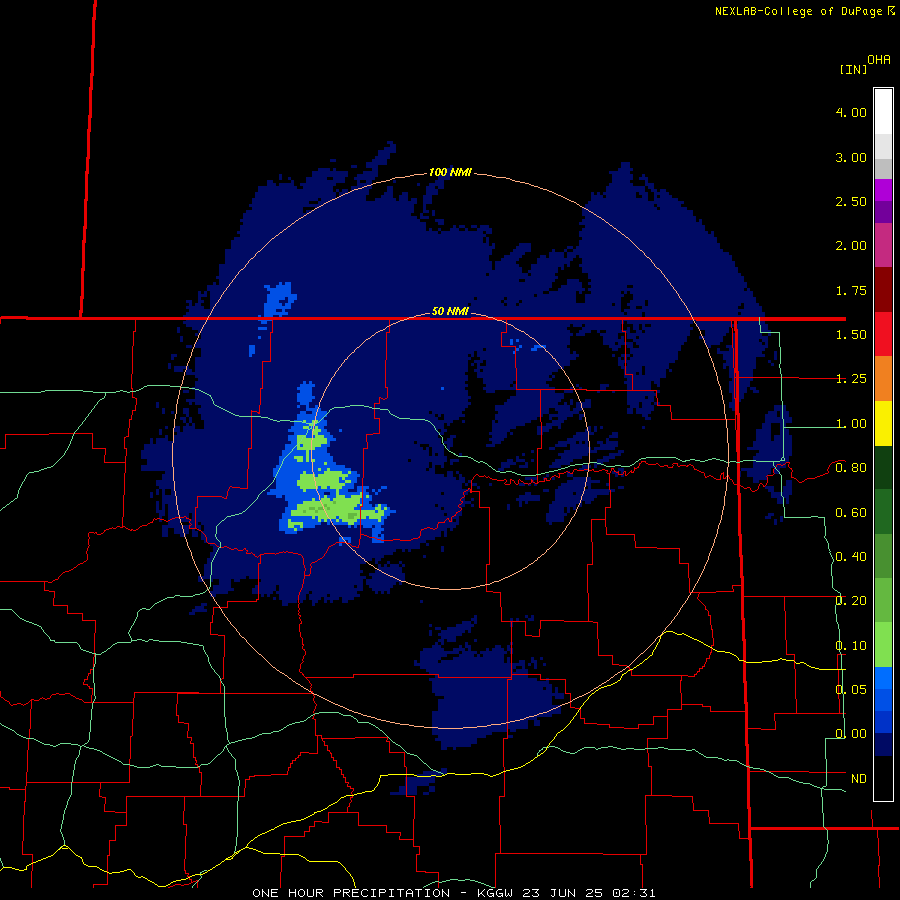Image resolution: width=900 pixels, height=900 pixels.
Task: Click the 0.40 scale value
Action: (x=851, y=557)
